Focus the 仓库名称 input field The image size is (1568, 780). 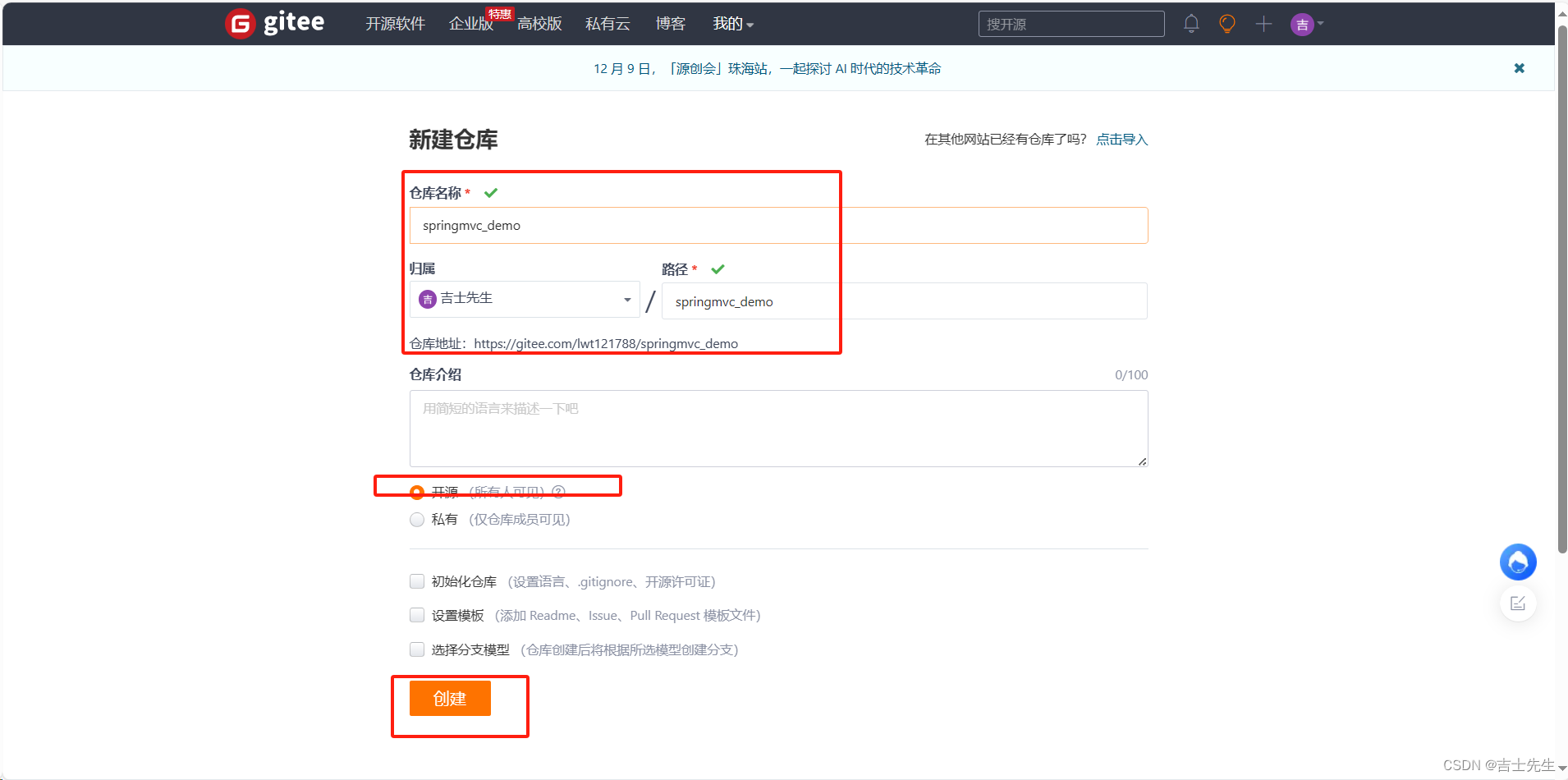pos(778,225)
